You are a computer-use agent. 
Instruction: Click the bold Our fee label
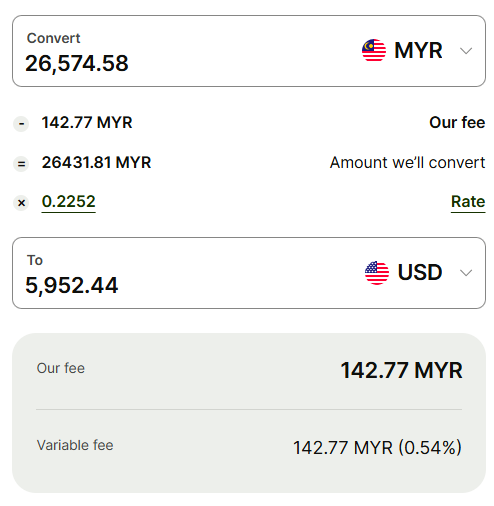point(457,122)
